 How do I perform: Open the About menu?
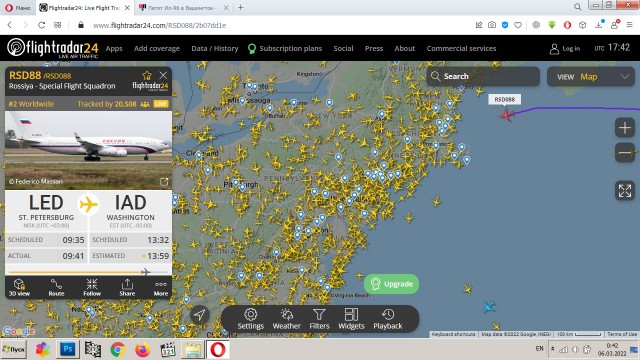click(404, 49)
